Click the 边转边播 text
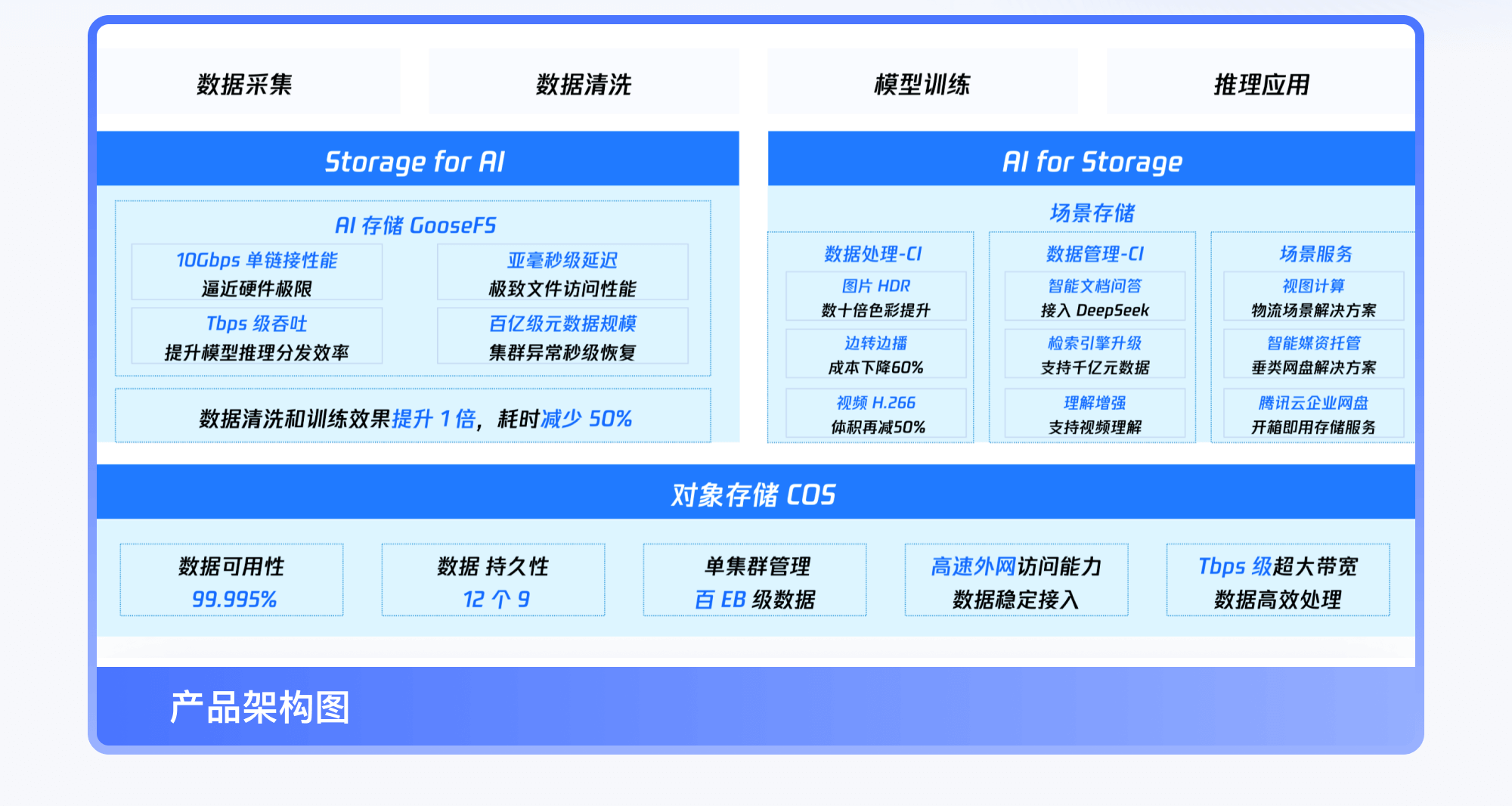This screenshot has width=1512, height=806. (x=876, y=343)
